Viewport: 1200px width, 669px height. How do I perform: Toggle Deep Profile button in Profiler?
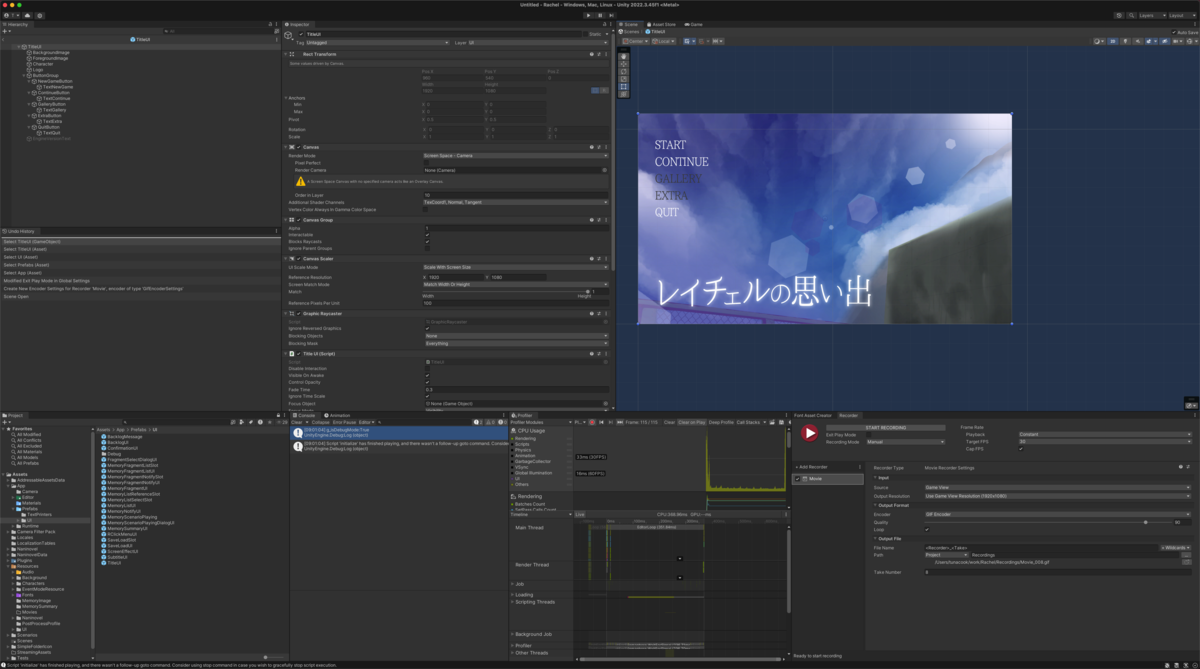pyautogui.click(x=721, y=422)
